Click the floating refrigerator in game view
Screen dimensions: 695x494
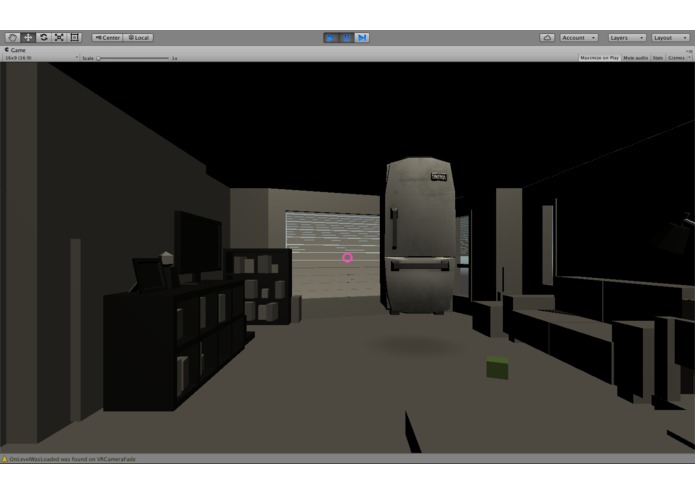(419, 236)
